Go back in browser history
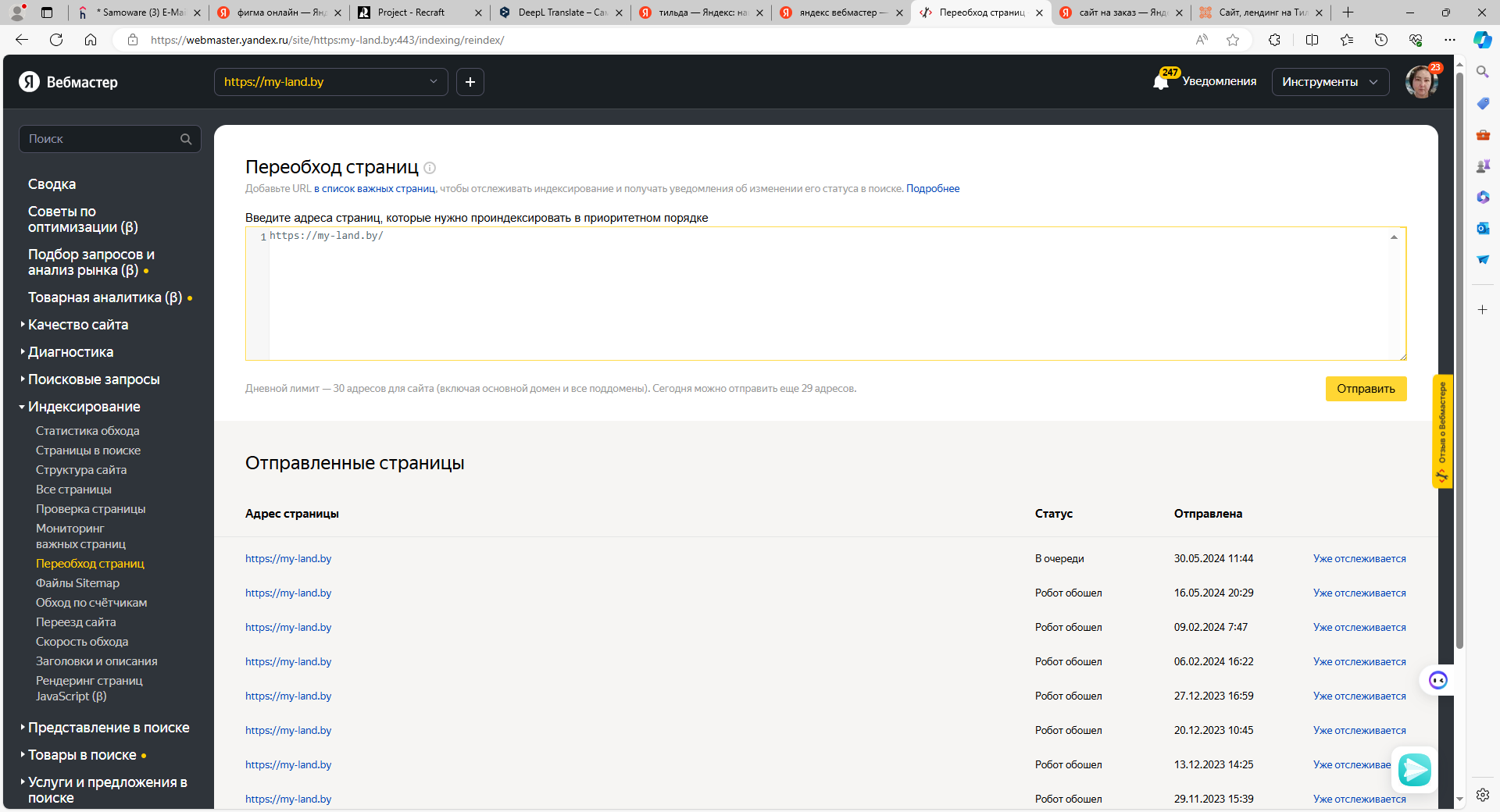The height and width of the screenshot is (812, 1500). pyautogui.click(x=22, y=40)
